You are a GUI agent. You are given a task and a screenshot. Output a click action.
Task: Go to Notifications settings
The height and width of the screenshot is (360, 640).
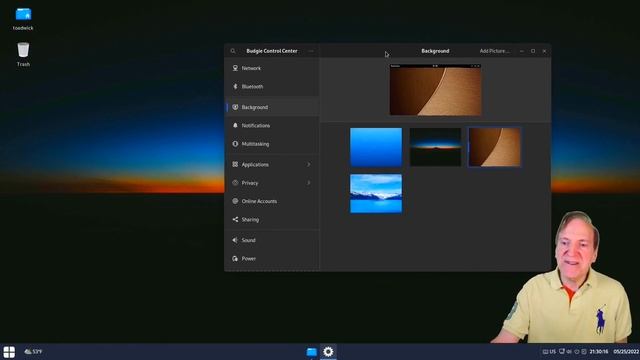tap(272, 125)
